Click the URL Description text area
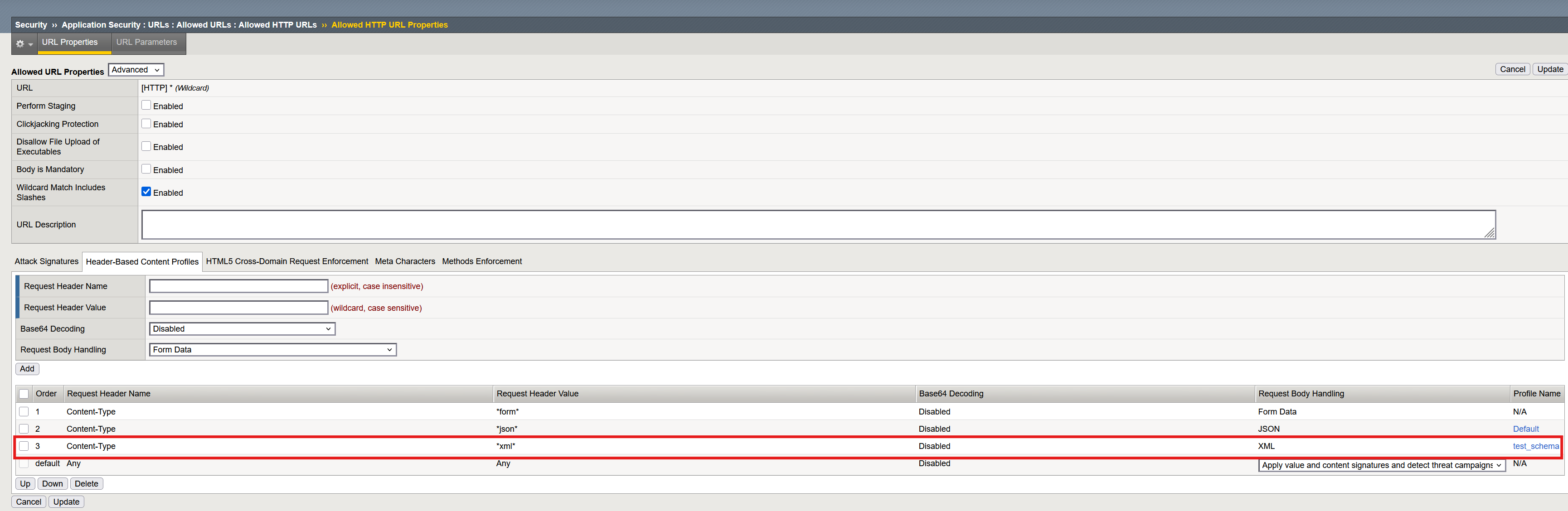1568x511 pixels. (817, 225)
